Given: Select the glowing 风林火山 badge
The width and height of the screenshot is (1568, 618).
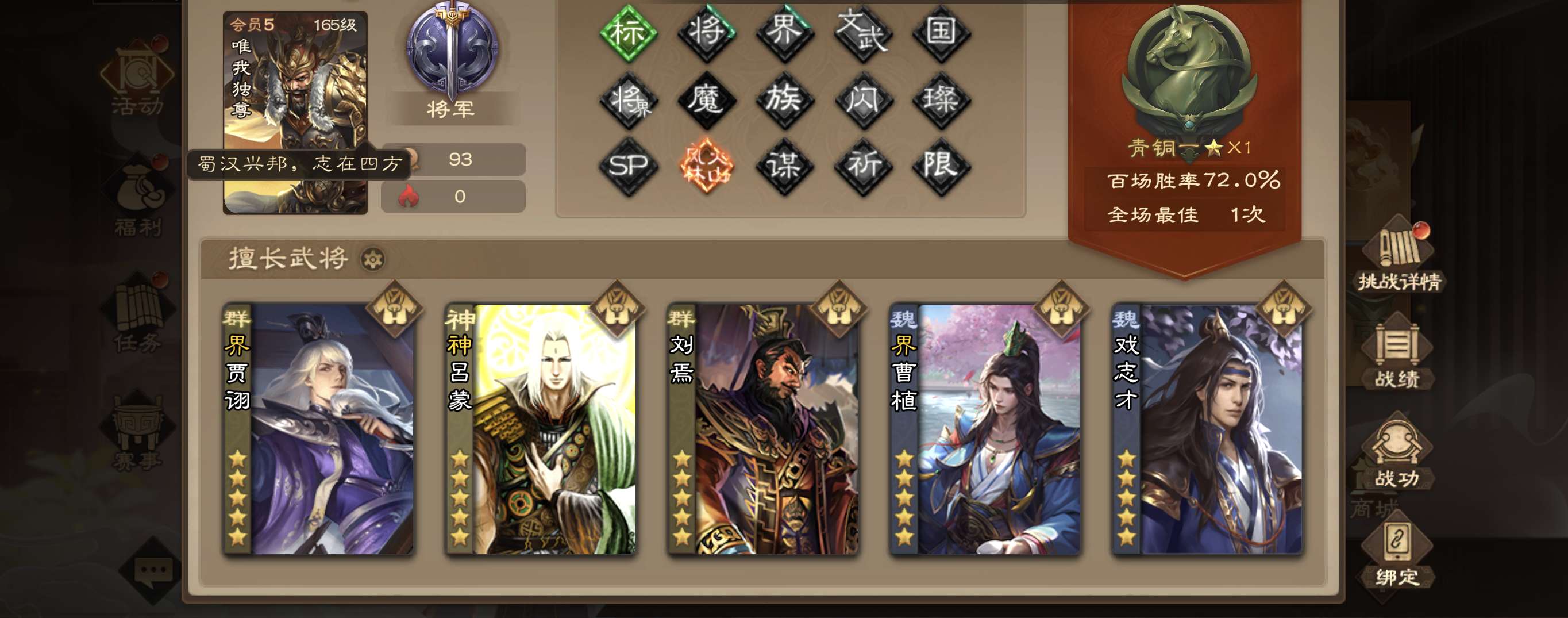Looking at the screenshot, I should (706, 166).
